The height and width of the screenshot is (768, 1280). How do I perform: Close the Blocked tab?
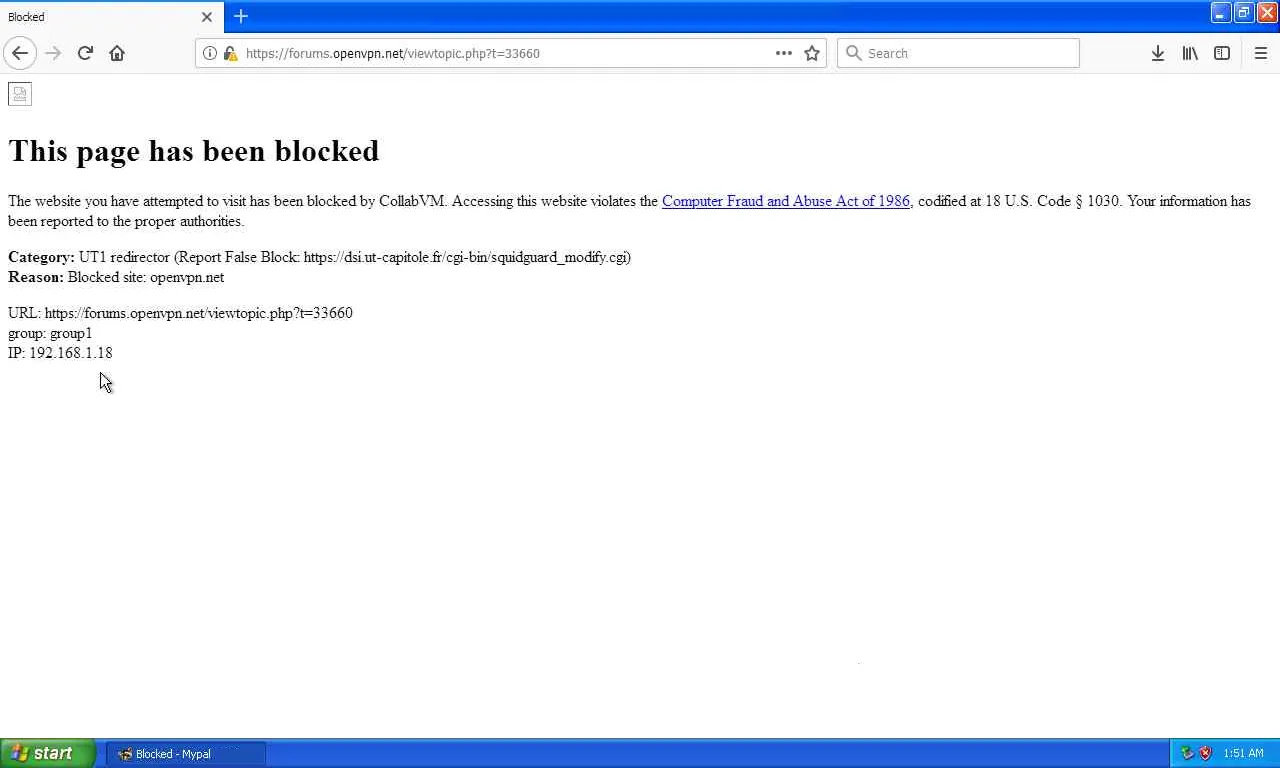(x=207, y=17)
